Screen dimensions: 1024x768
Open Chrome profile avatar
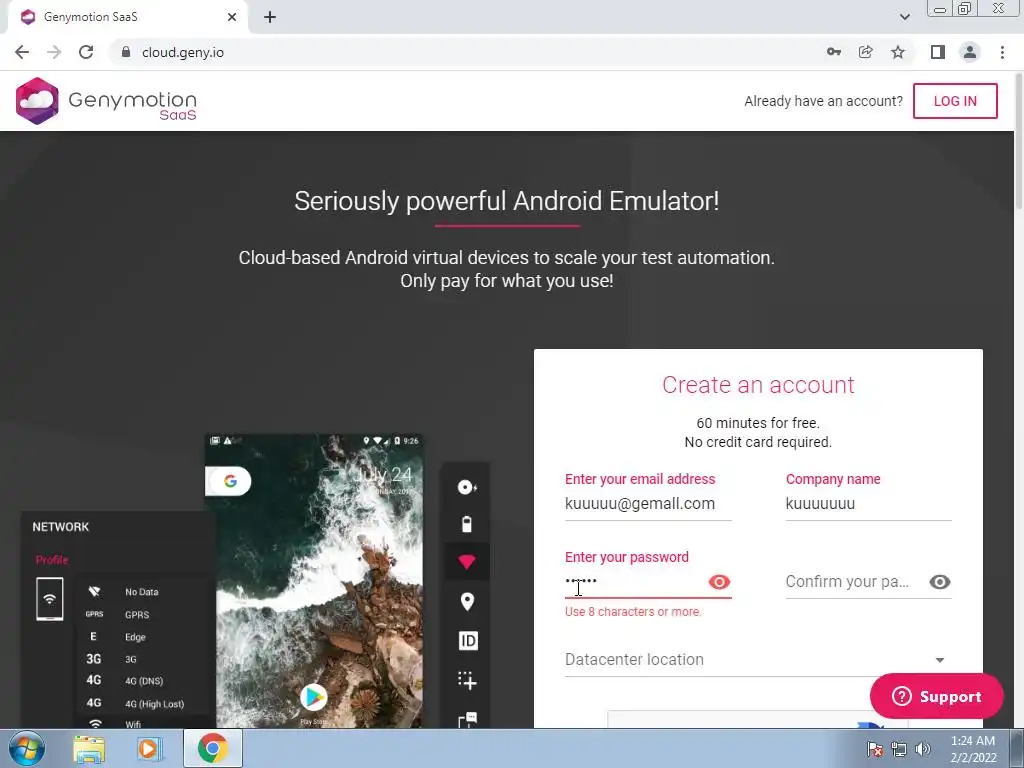[x=970, y=52]
